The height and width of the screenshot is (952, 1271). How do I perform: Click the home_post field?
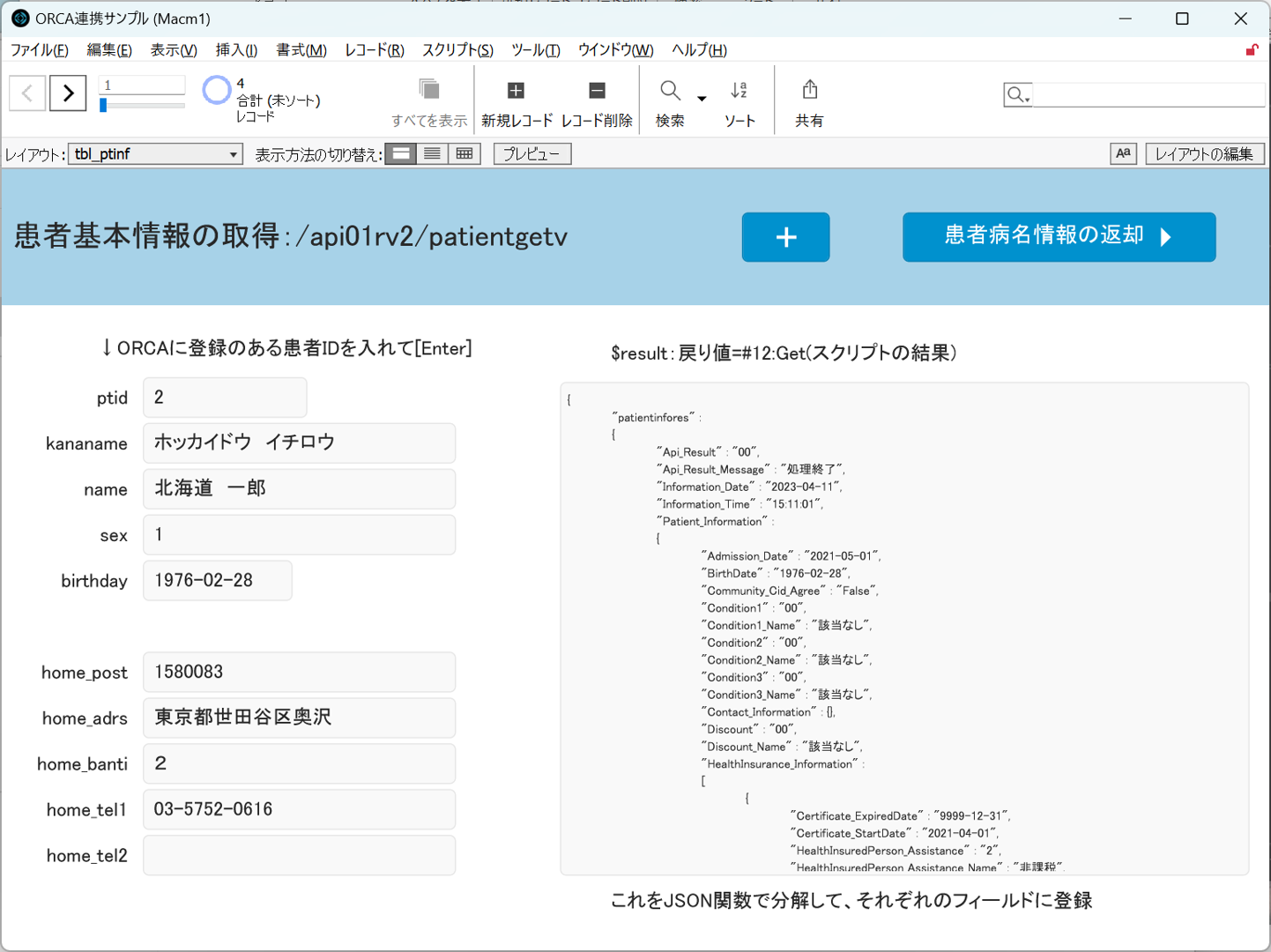(300, 672)
